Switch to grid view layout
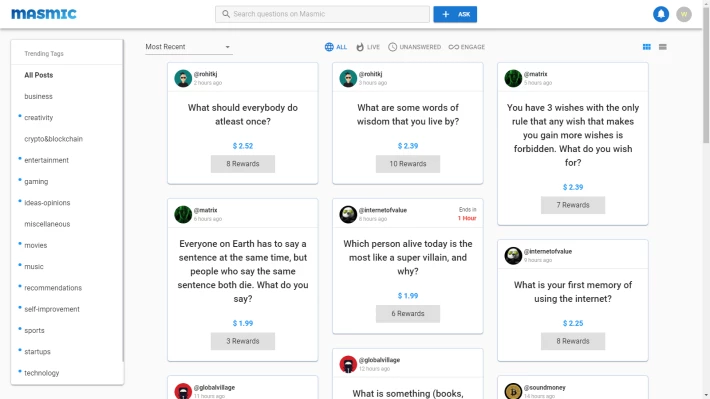The width and height of the screenshot is (710, 399). click(x=647, y=47)
